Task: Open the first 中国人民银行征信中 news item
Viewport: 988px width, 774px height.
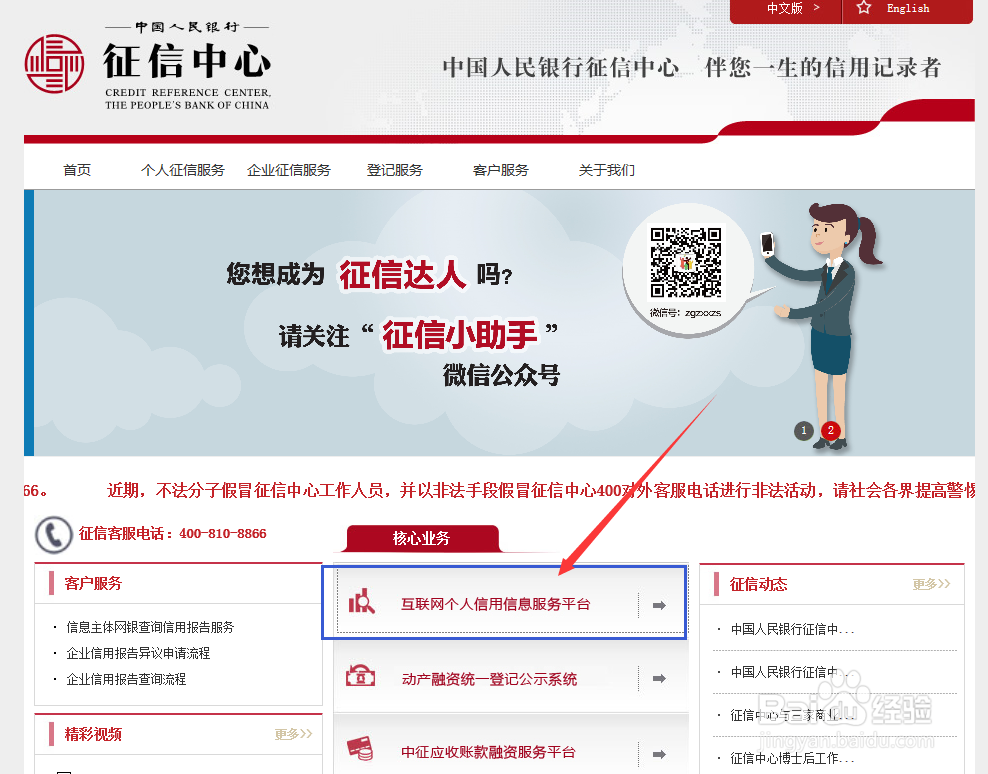Action: [793, 629]
